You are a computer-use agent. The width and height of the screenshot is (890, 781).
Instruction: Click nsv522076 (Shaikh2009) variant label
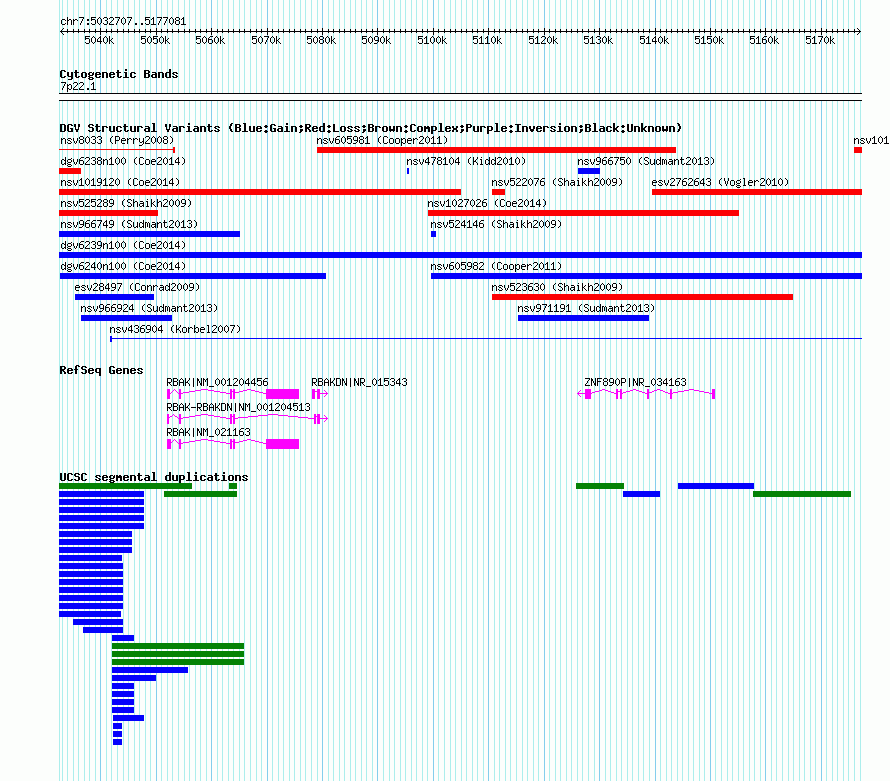(x=557, y=182)
